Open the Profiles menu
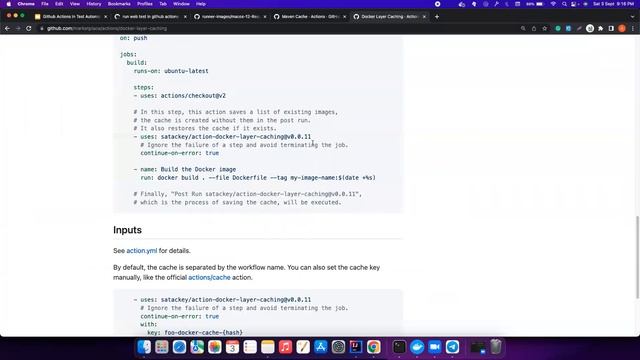Image resolution: width=640 pixels, height=360 pixels. (144, 4)
